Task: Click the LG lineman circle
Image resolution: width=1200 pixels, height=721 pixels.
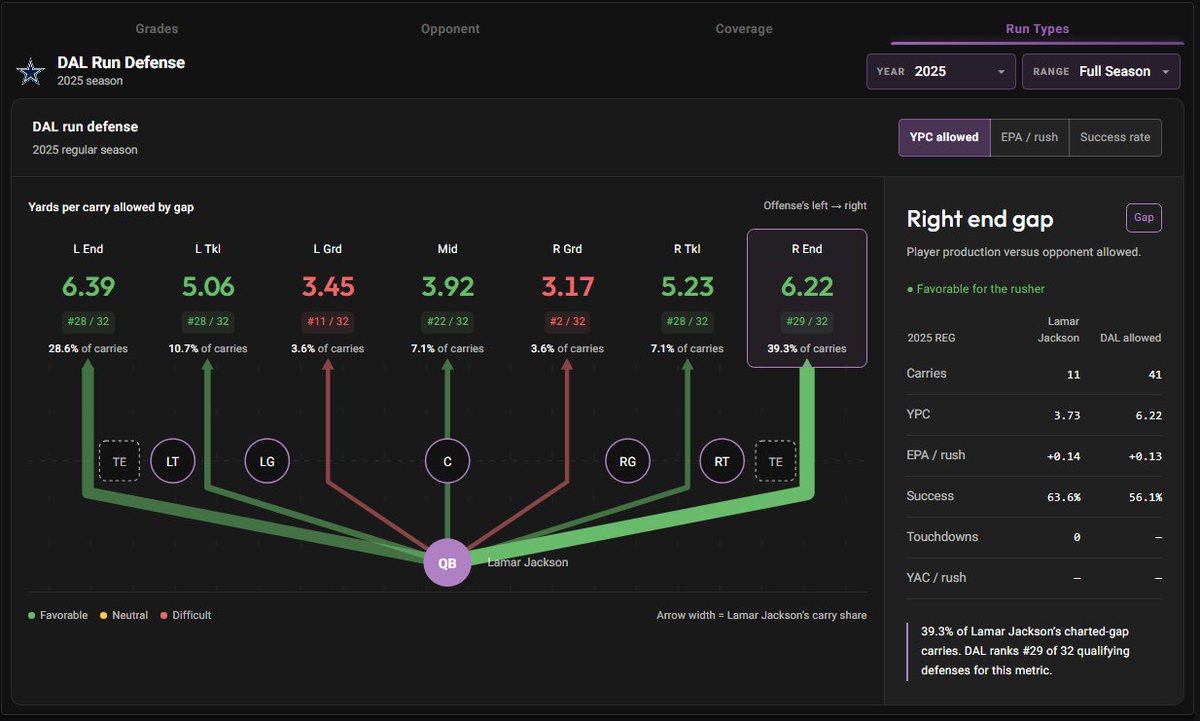Action: (267, 461)
